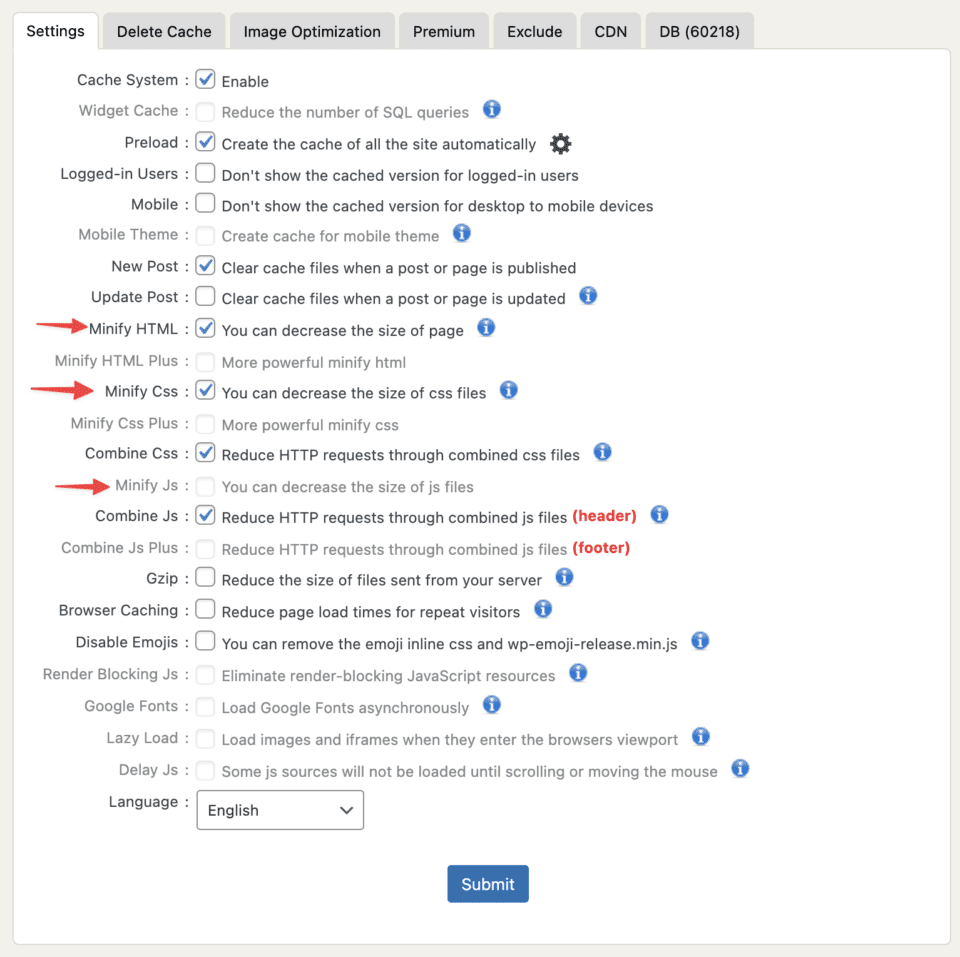Screen dimensions: 960x957
Task: Show info for Combine Css option
Action: [x=602, y=452]
